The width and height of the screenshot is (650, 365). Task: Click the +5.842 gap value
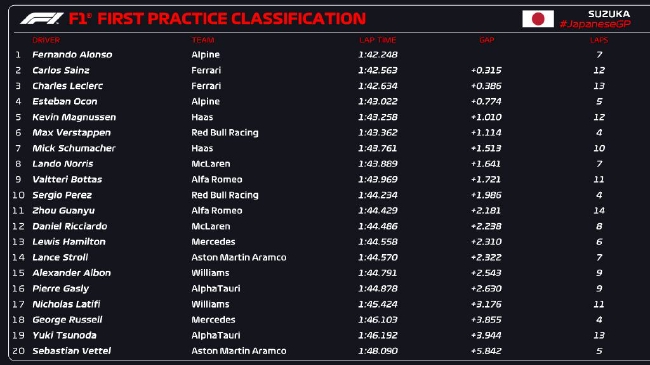pos(486,351)
